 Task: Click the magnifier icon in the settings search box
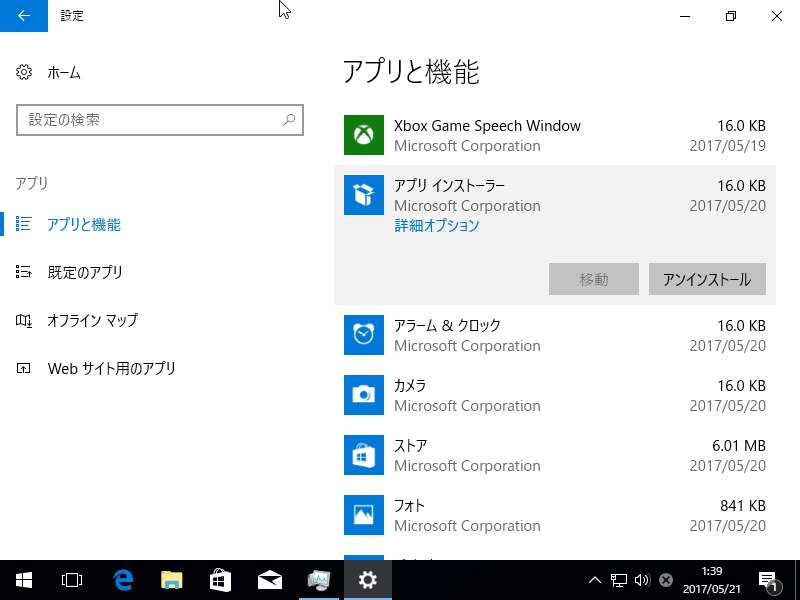pyautogui.click(x=289, y=120)
